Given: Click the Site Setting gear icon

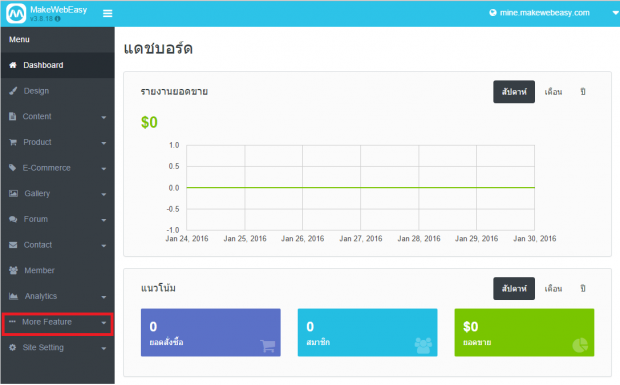Looking at the screenshot, I should [13, 347].
